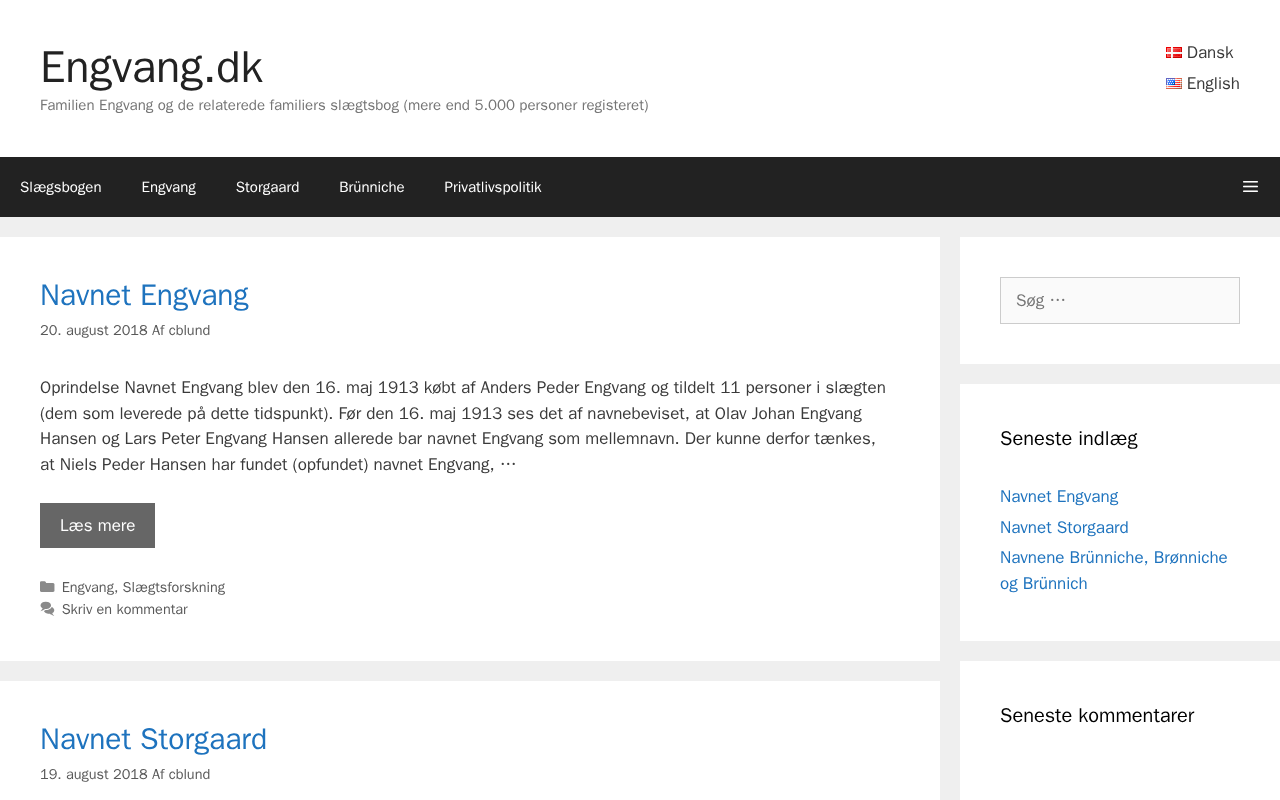Click the Danish flag icon
Image resolution: width=1280 pixels, height=800 pixels.
coord(1174,53)
